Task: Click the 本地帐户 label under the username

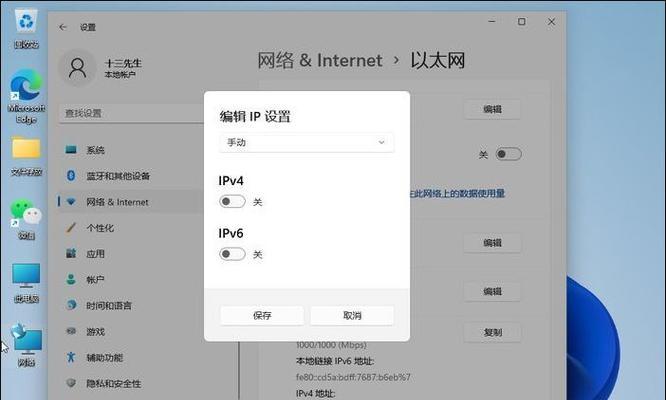Action: tap(120, 74)
